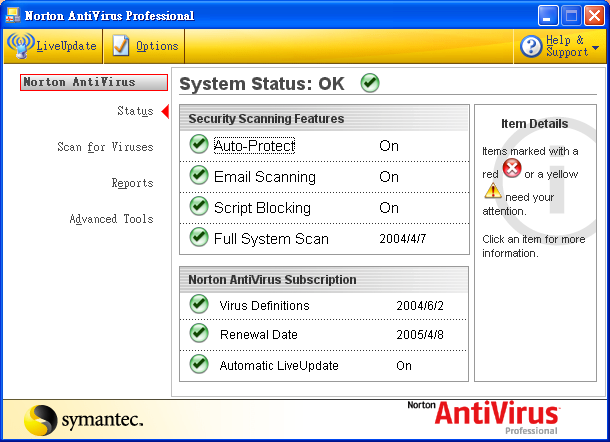Select the Norton AntiVirus sidebar header
The image size is (610, 442).
94,82
